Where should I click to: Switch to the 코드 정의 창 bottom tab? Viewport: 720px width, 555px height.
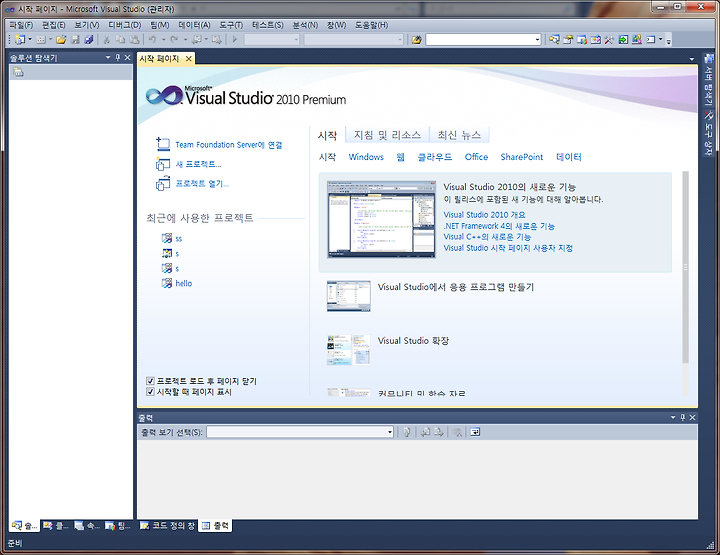(168, 526)
